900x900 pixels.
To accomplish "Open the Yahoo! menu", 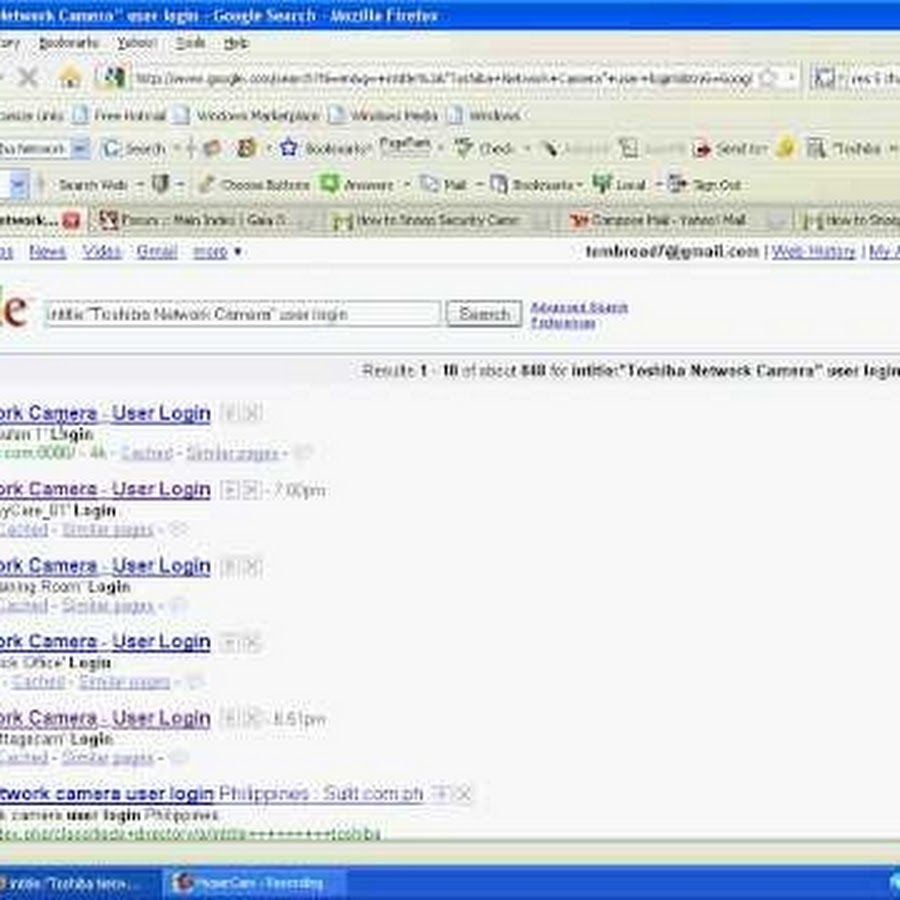I will coord(137,44).
